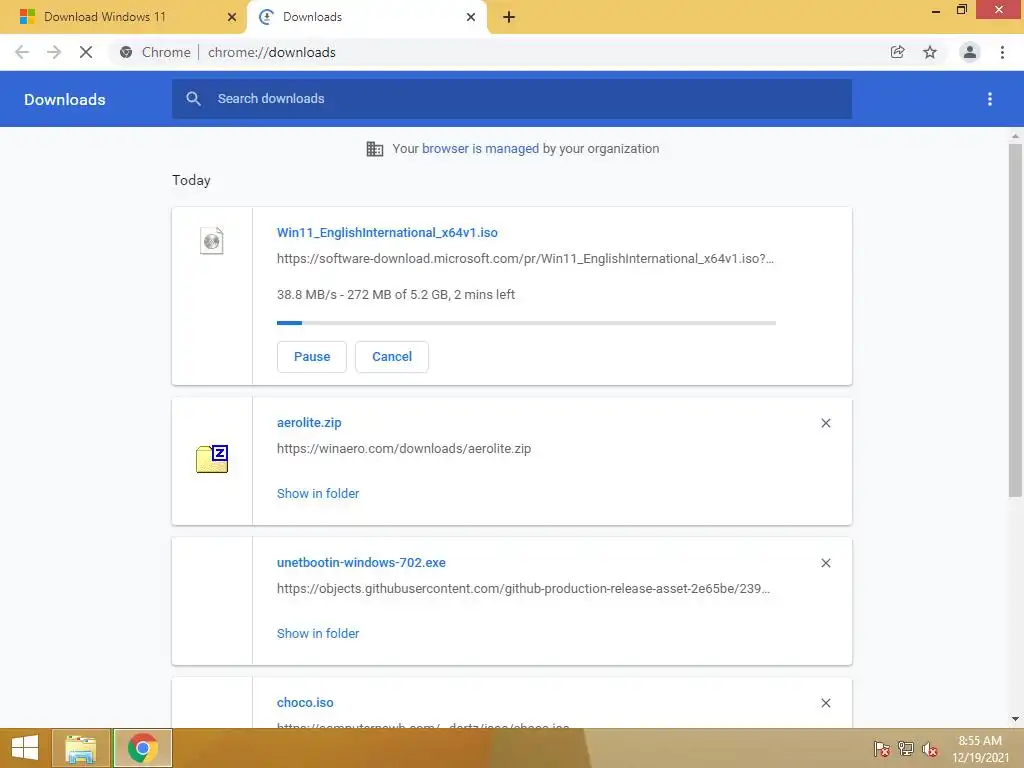Remove unetbootin-windows-702.exe from the list

tap(825, 563)
